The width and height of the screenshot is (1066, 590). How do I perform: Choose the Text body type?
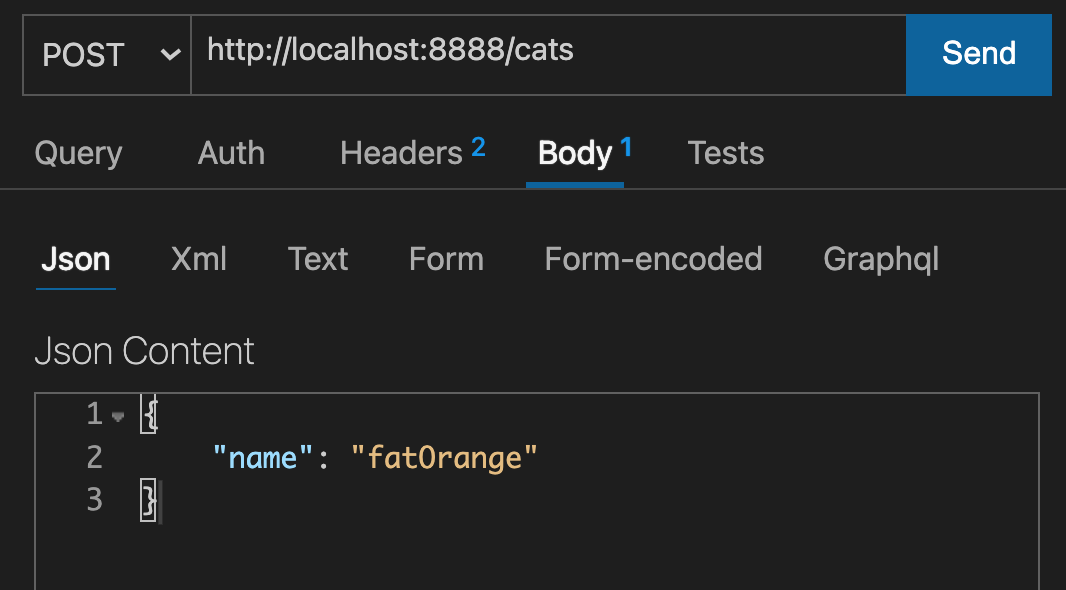tap(317, 260)
